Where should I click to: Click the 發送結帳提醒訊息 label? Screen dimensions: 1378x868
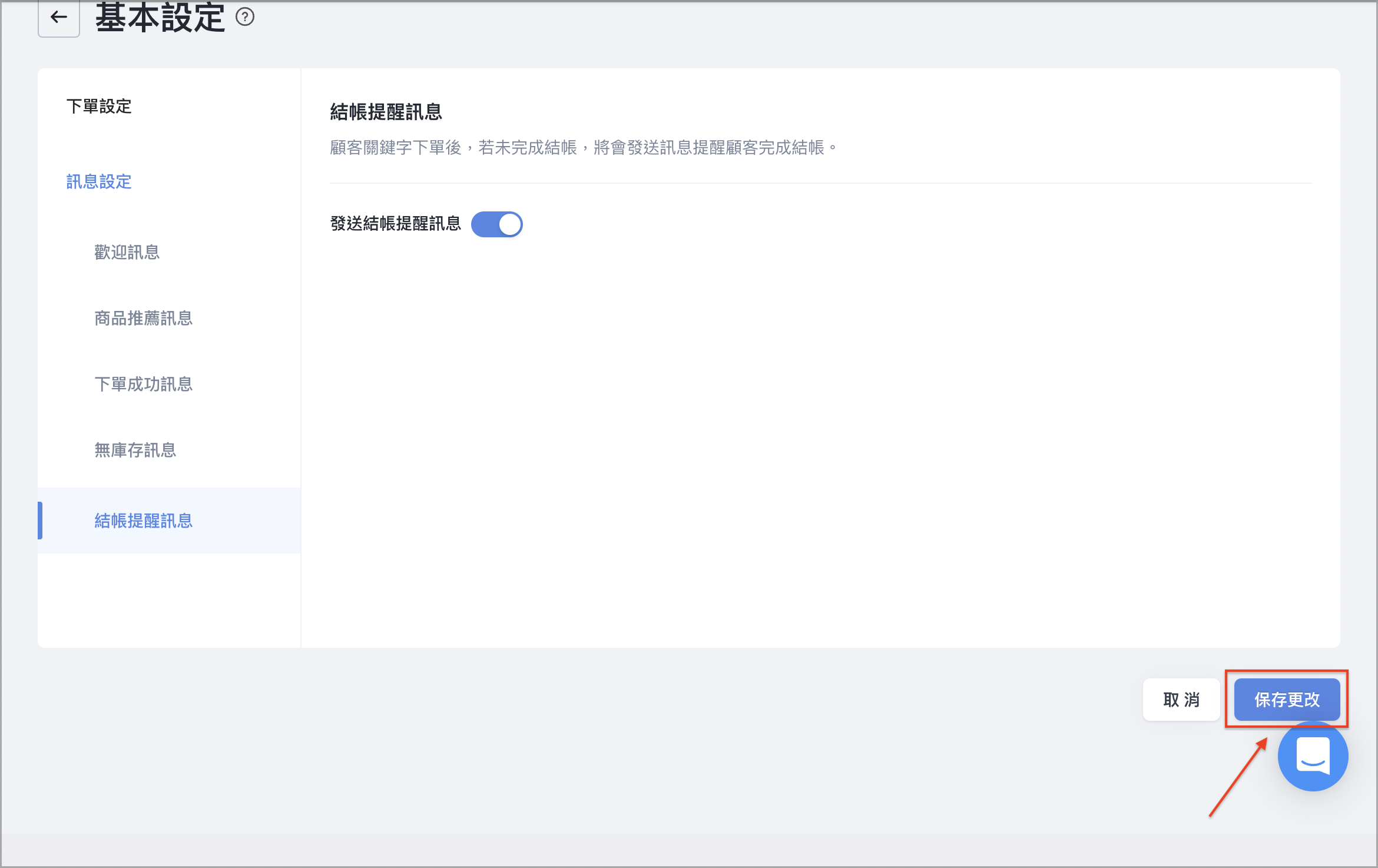pos(396,224)
